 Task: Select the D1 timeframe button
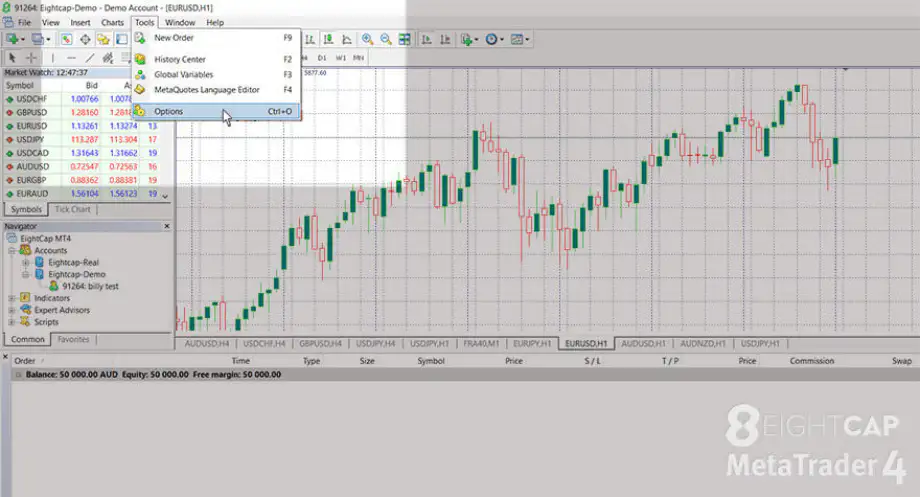point(323,57)
